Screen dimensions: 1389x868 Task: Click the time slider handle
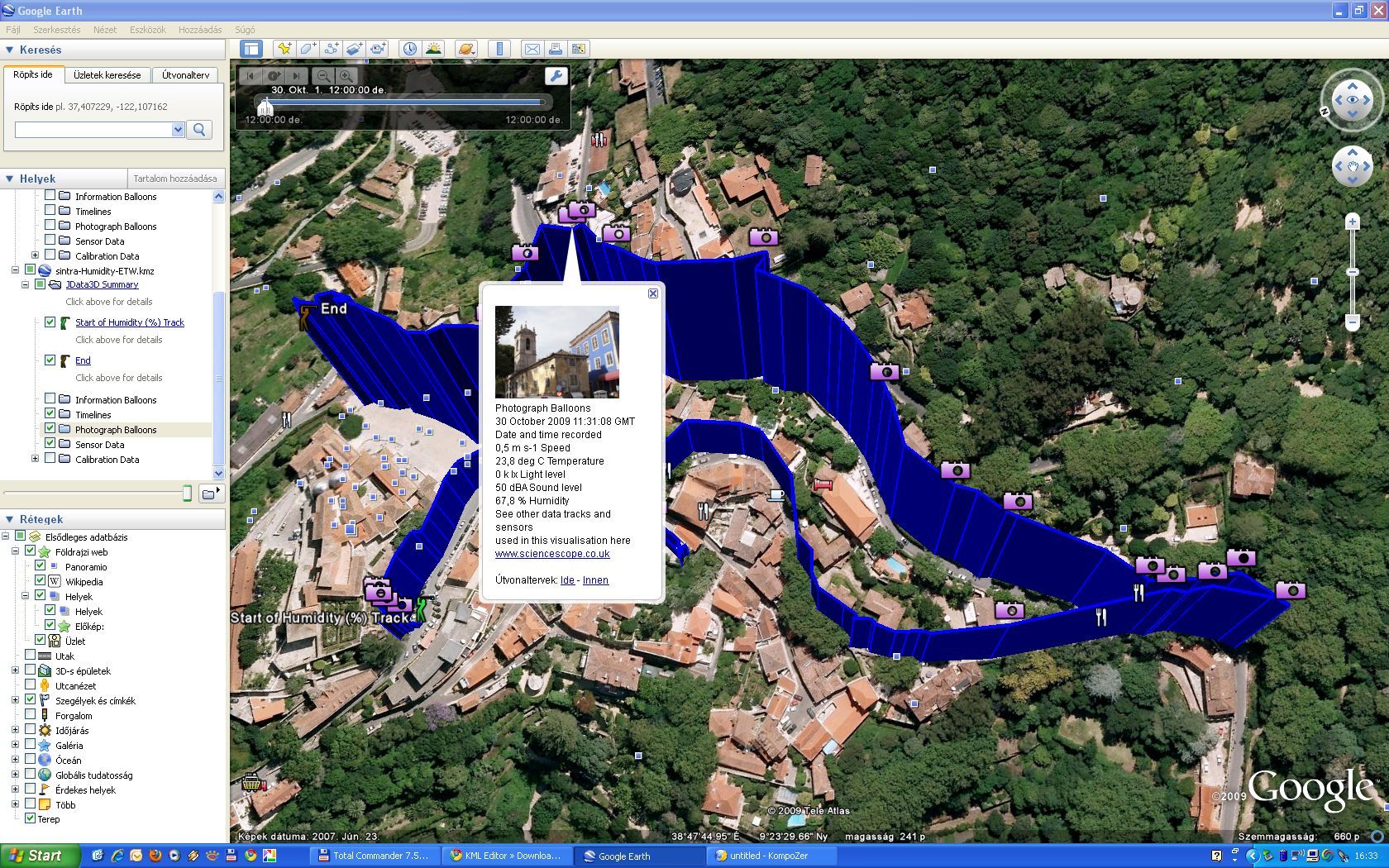pos(265,107)
